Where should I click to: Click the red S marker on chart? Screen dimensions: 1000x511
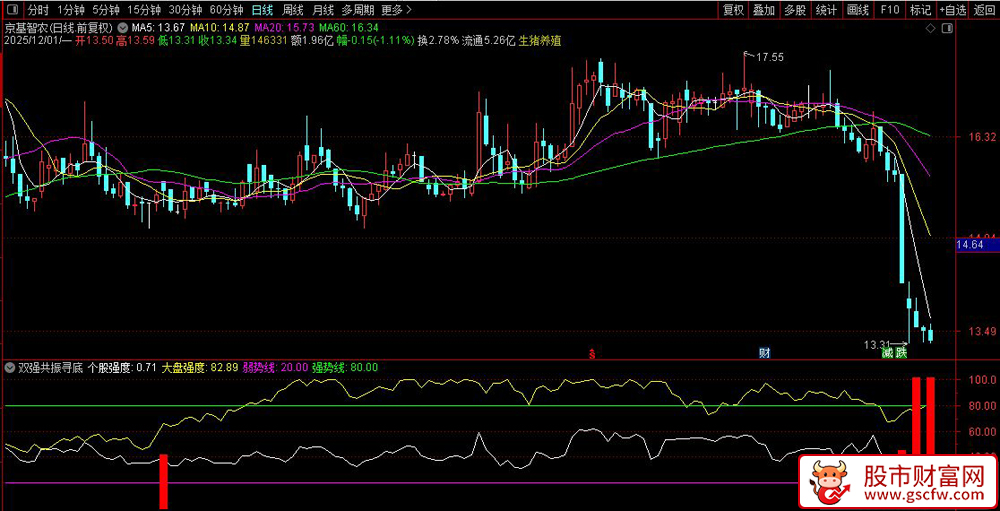(x=592, y=353)
